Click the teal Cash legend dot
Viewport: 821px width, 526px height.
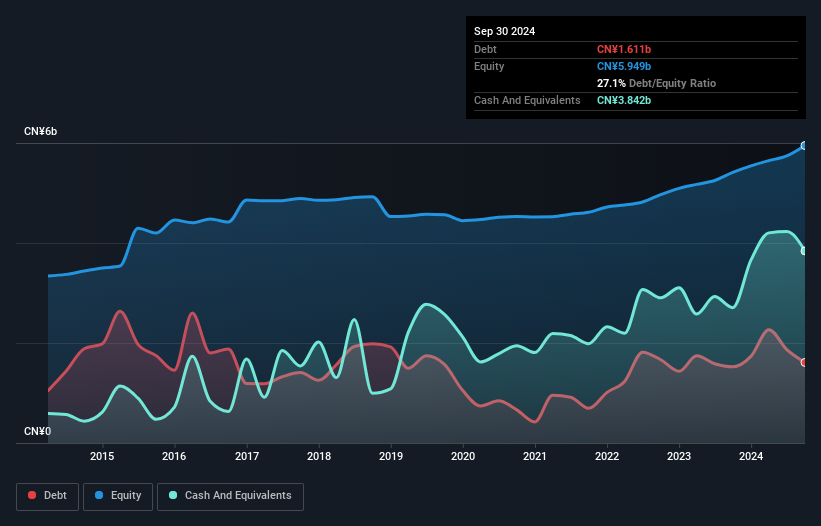pyautogui.click(x=173, y=495)
